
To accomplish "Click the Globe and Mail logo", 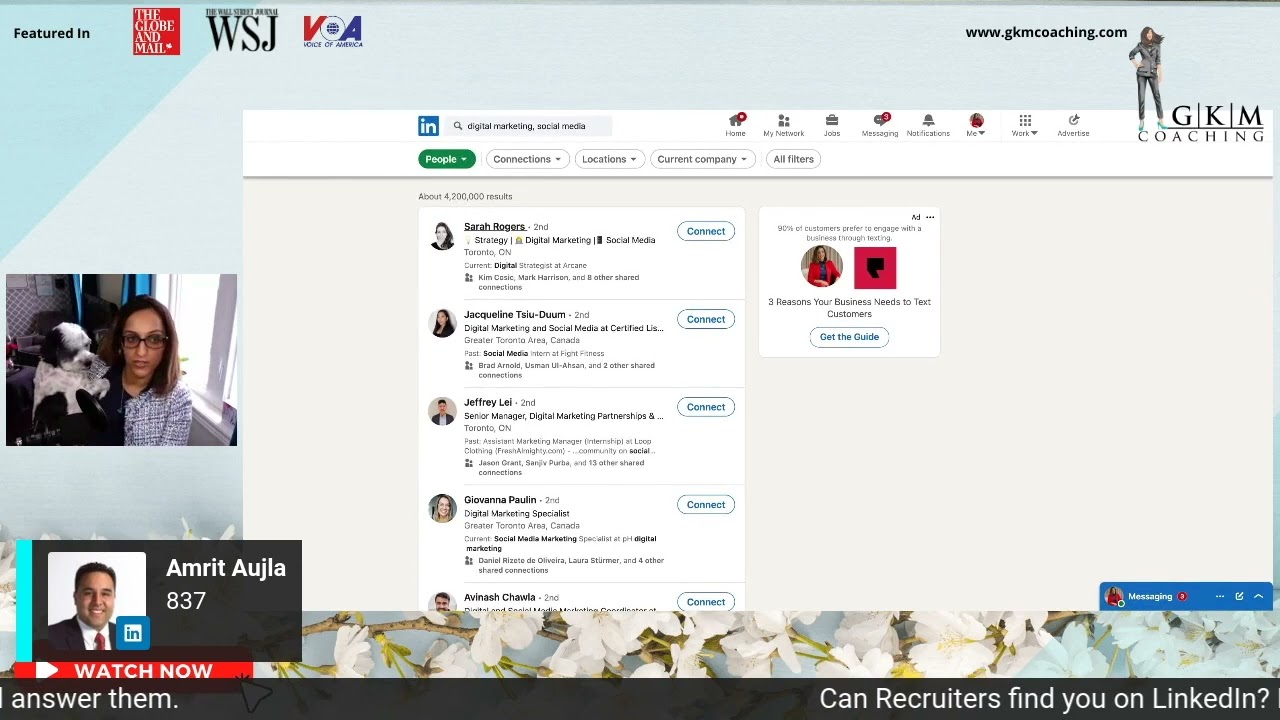I will point(156,31).
